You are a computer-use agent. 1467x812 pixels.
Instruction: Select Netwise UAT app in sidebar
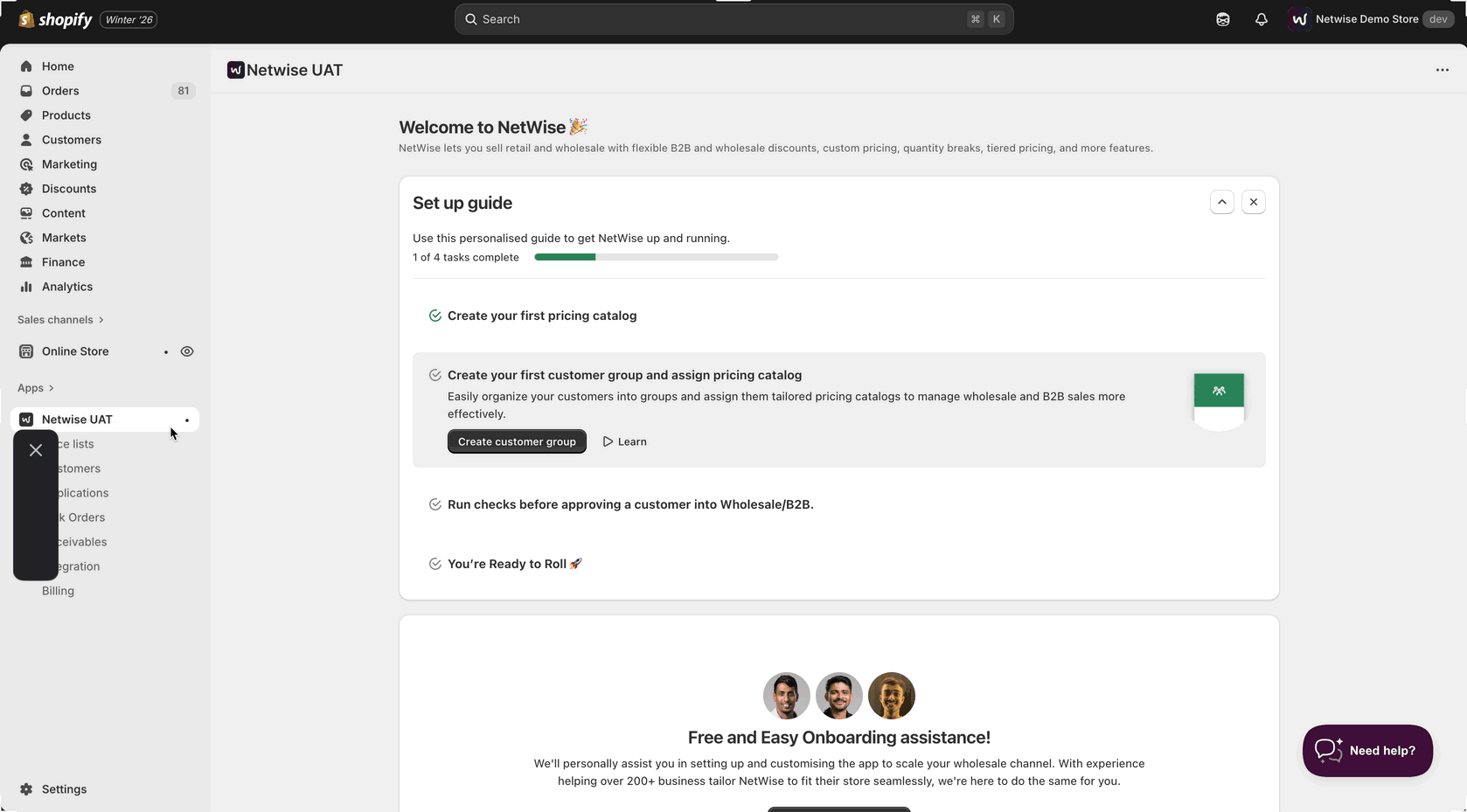click(x=105, y=420)
